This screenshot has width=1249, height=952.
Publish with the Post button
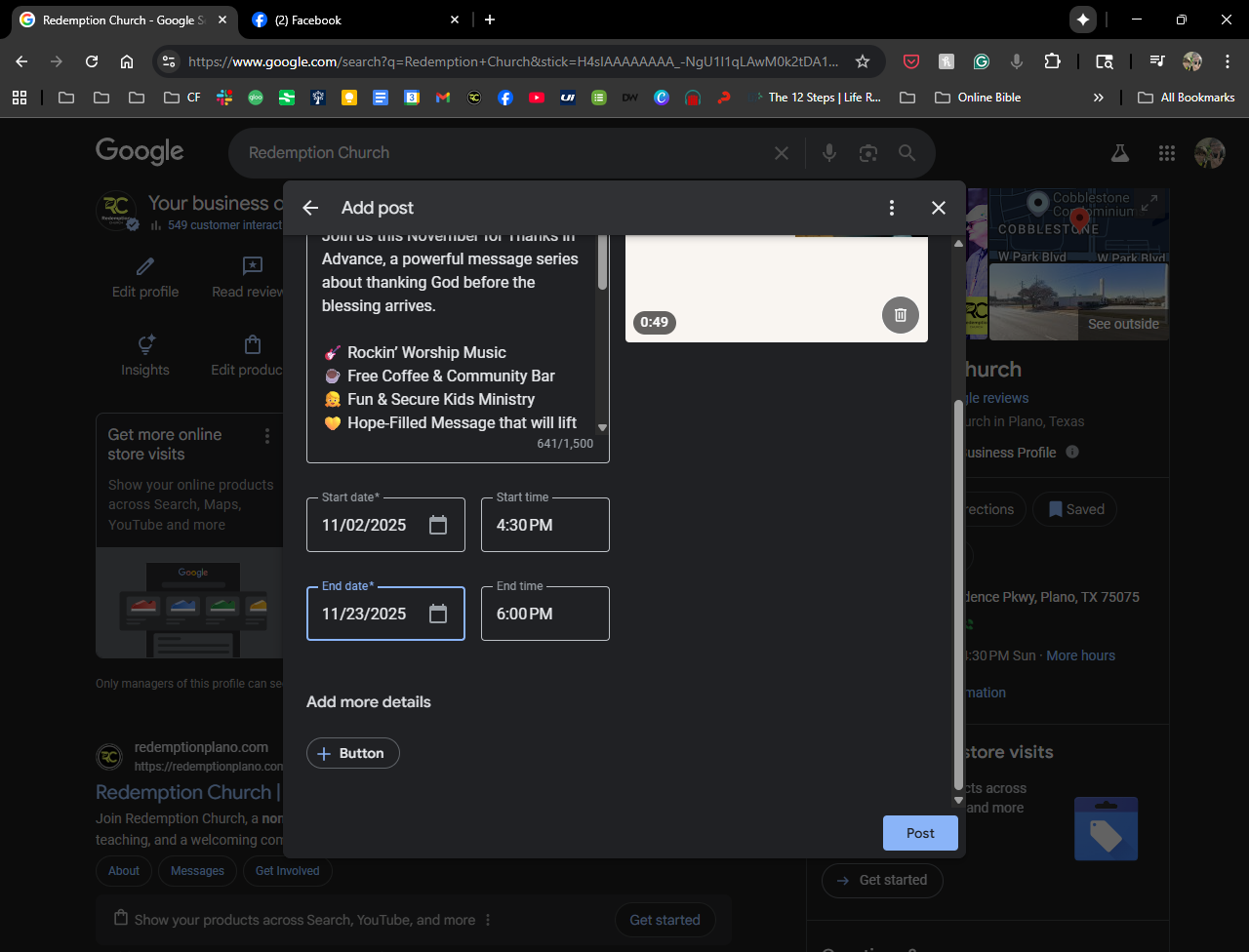coord(920,833)
